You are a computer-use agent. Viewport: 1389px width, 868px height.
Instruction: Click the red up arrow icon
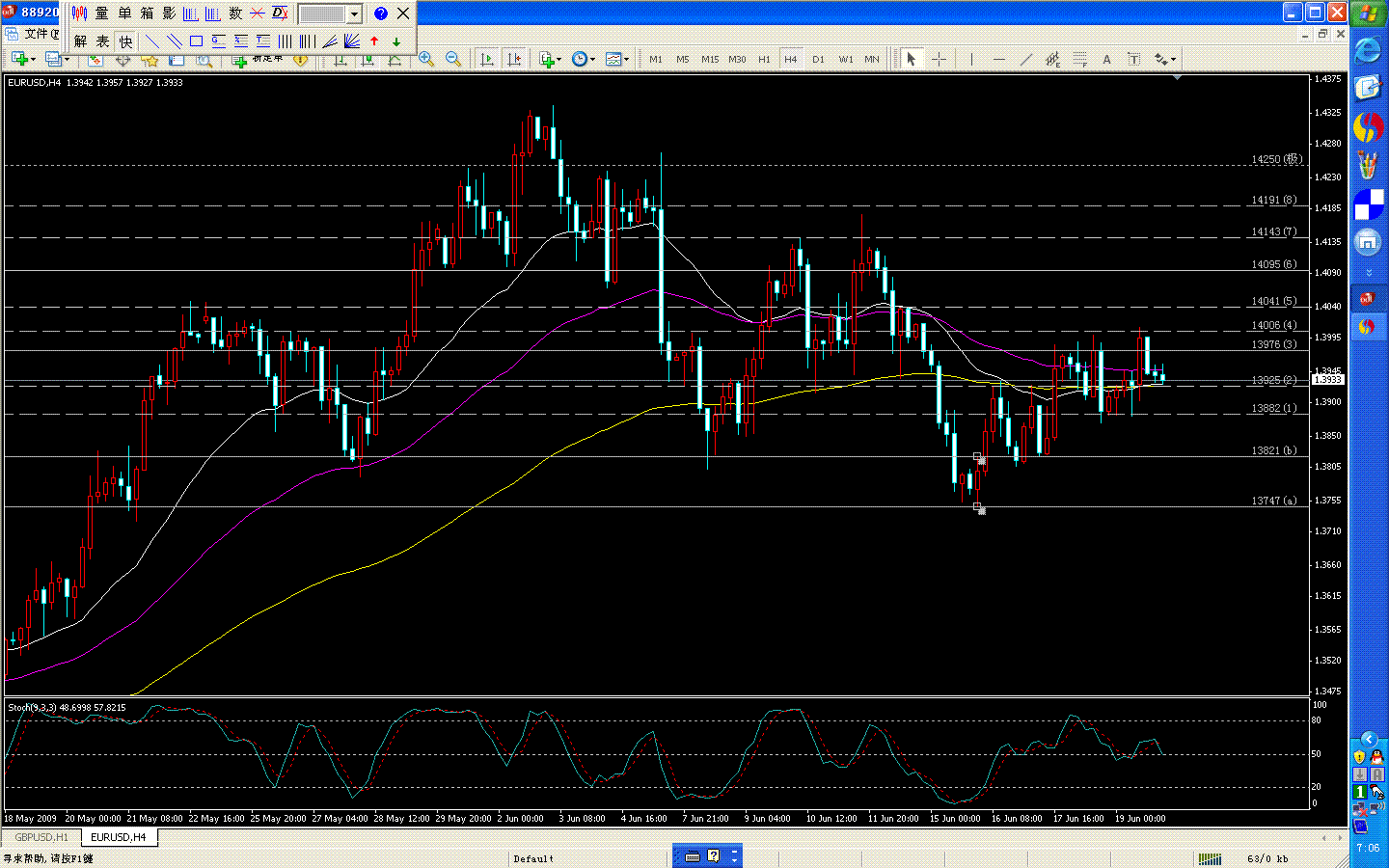coord(374,41)
